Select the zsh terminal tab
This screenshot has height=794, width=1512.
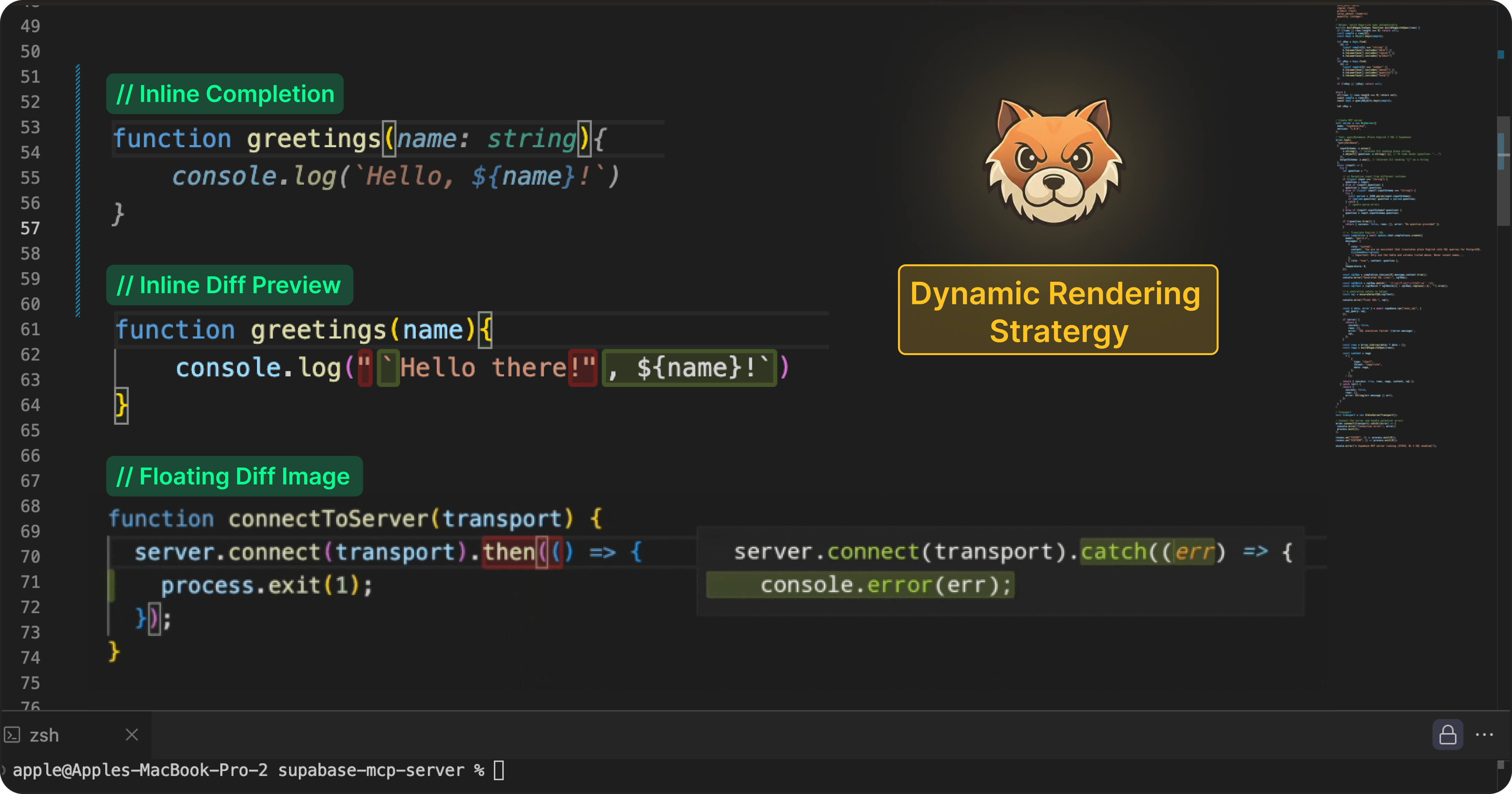click(x=75, y=735)
